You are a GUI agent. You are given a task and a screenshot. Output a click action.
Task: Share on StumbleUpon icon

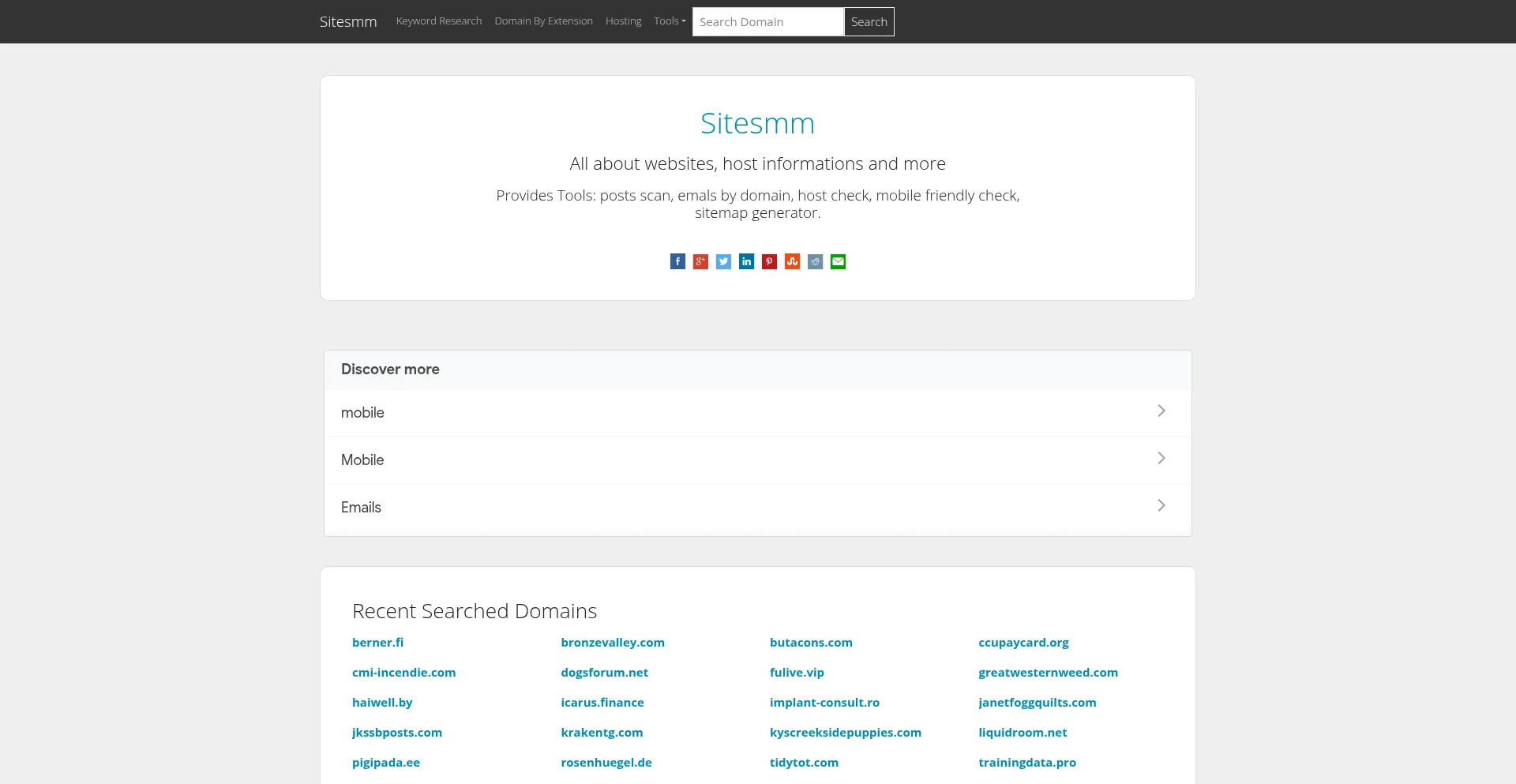792,261
